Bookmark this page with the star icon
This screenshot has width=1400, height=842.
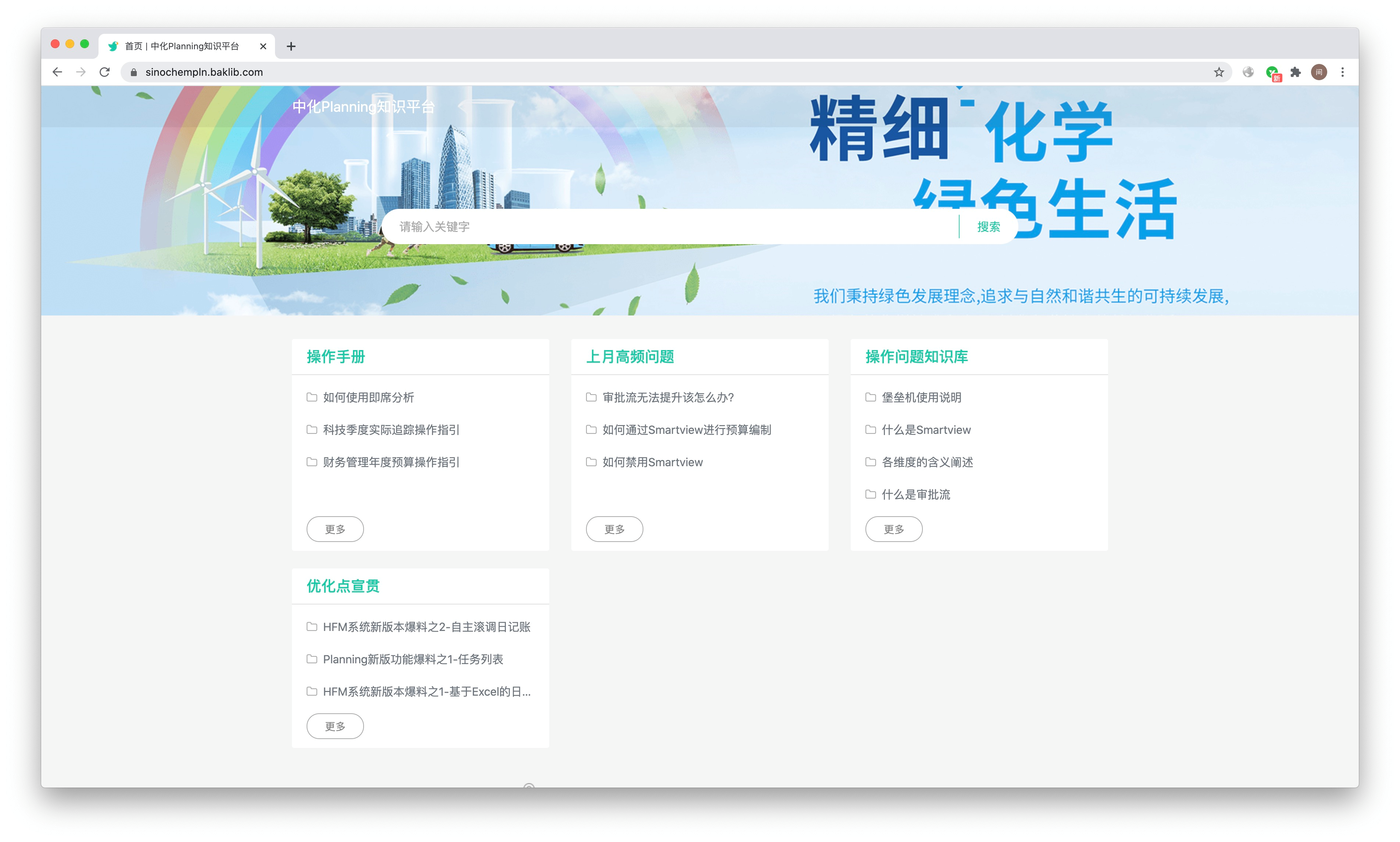(1218, 72)
